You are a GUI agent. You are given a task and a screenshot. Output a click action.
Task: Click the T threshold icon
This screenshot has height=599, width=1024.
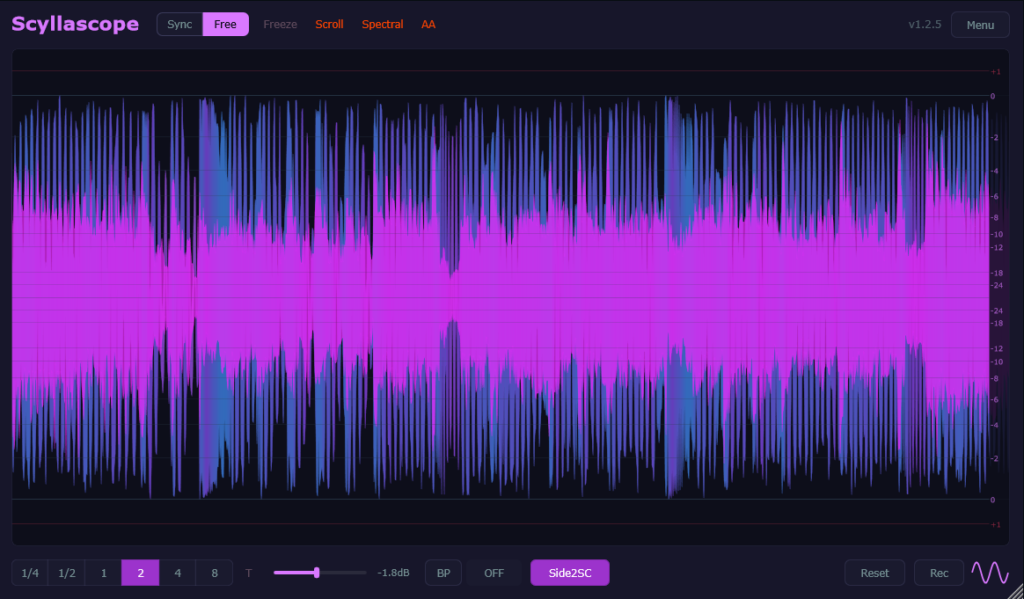coord(249,573)
